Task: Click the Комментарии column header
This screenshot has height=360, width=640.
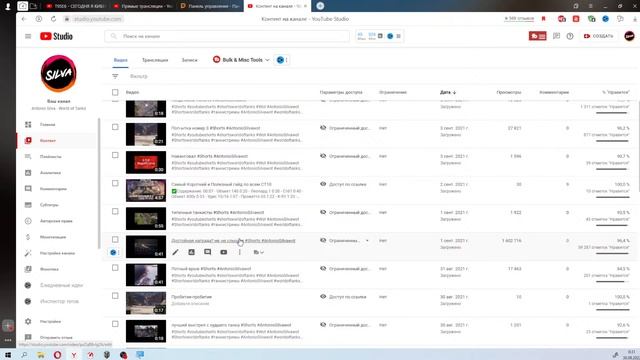Action: point(554,92)
